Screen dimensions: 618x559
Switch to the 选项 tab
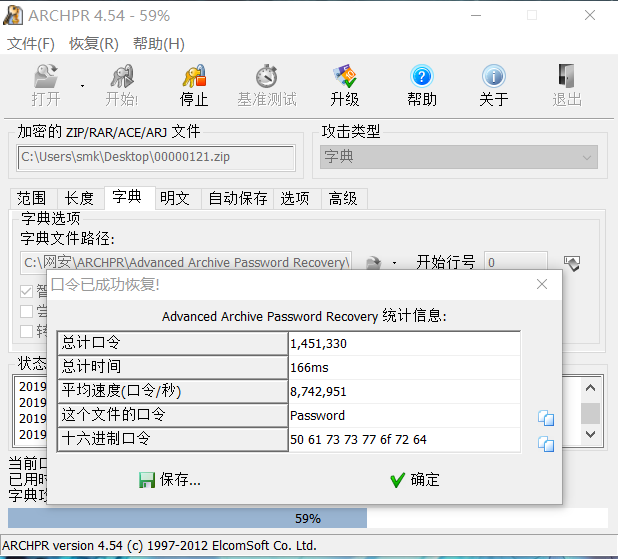295,198
